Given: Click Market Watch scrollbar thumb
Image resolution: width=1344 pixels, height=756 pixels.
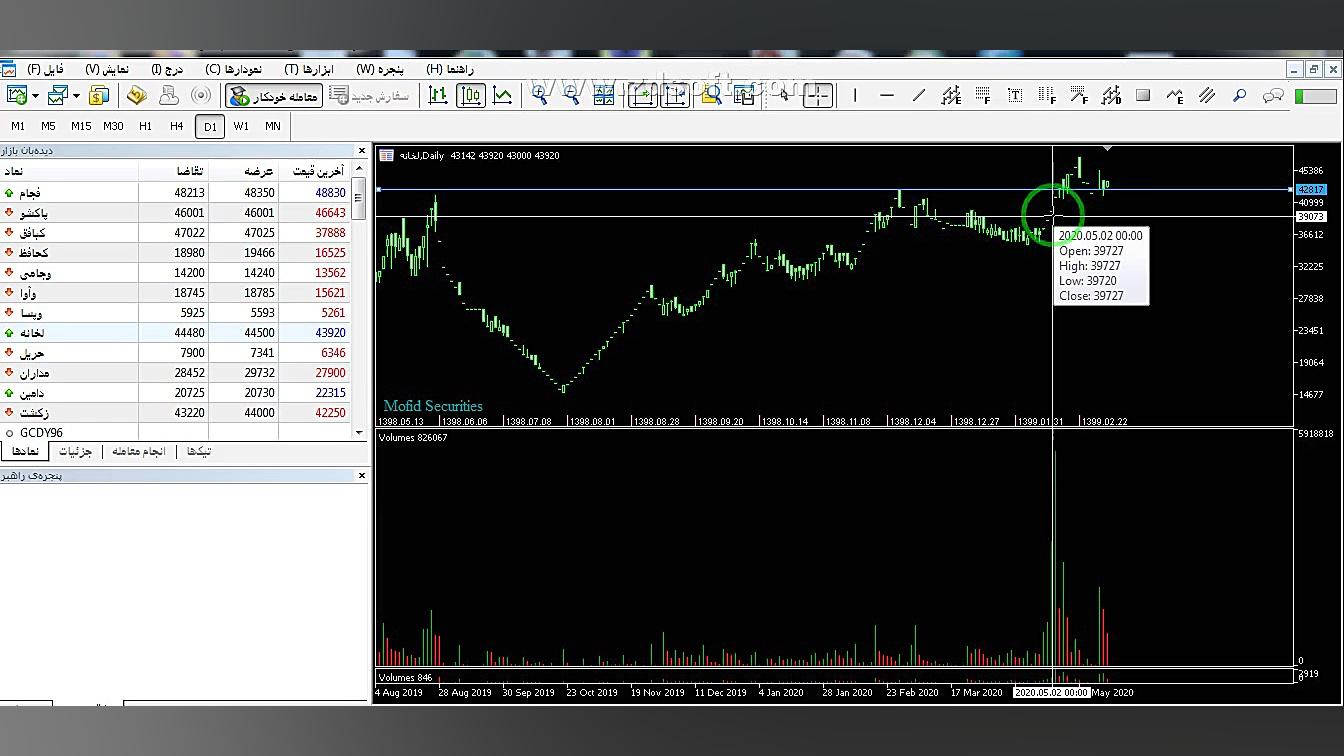Looking at the screenshot, I should click(360, 198).
